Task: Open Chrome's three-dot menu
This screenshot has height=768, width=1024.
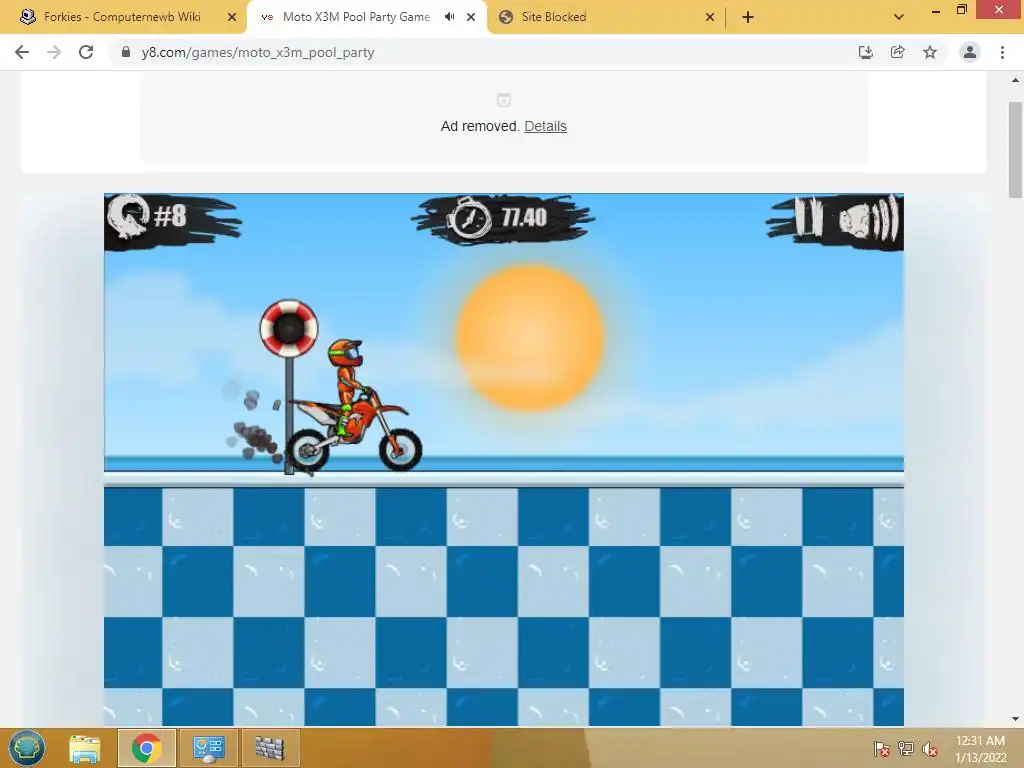Action: pyautogui.click(x=1002, y=52)
